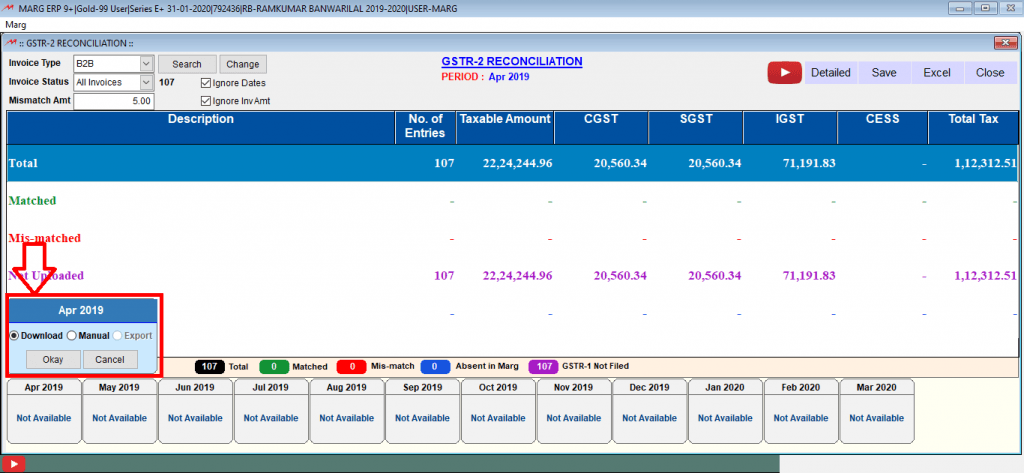Click the Apr 2019 popup title bar
Viewport: 1024px width, 473px height.
pyautogui.click(x=82, y=310)
